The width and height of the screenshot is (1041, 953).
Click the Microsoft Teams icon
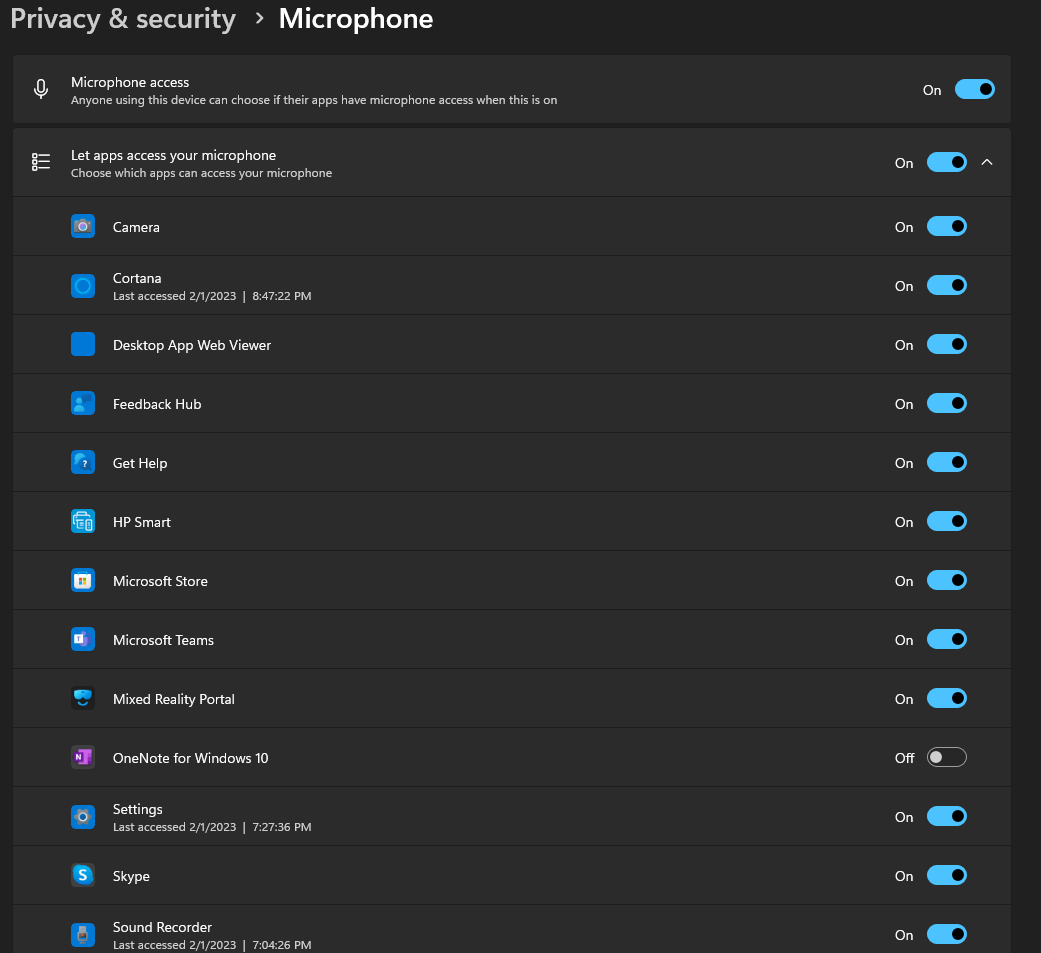pyautogui.click(x=83, y=640)
